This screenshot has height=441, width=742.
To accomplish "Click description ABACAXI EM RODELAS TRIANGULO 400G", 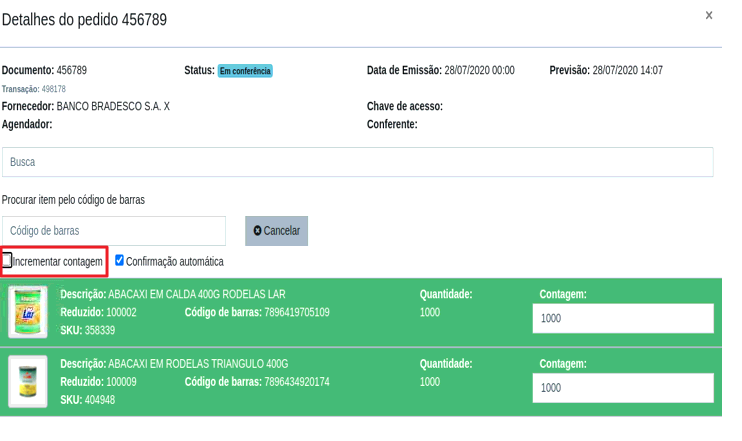I will [x=198, y=364].
